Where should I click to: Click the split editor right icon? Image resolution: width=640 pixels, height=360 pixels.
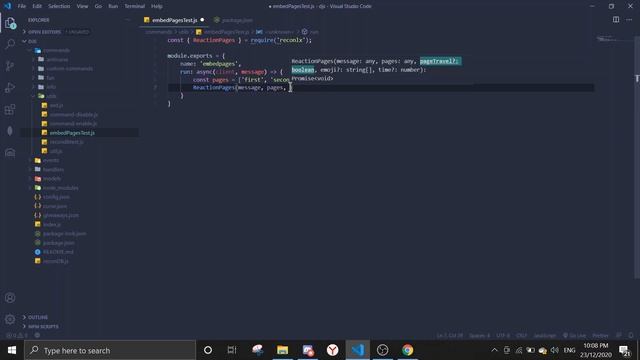[616, 20]
